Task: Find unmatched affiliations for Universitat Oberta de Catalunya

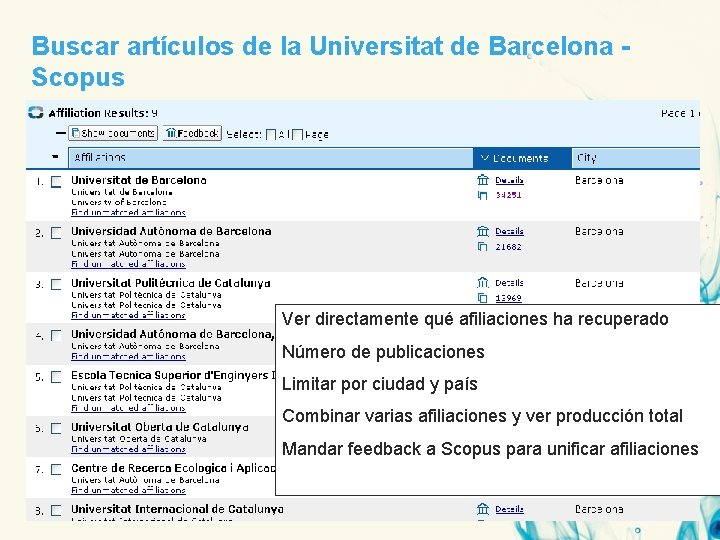Action: pos(128,450)
